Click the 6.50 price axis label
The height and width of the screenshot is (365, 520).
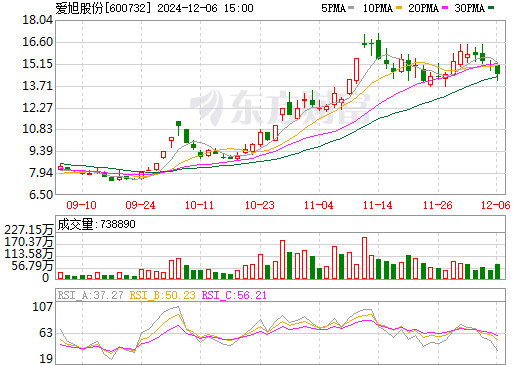[41, 195]
